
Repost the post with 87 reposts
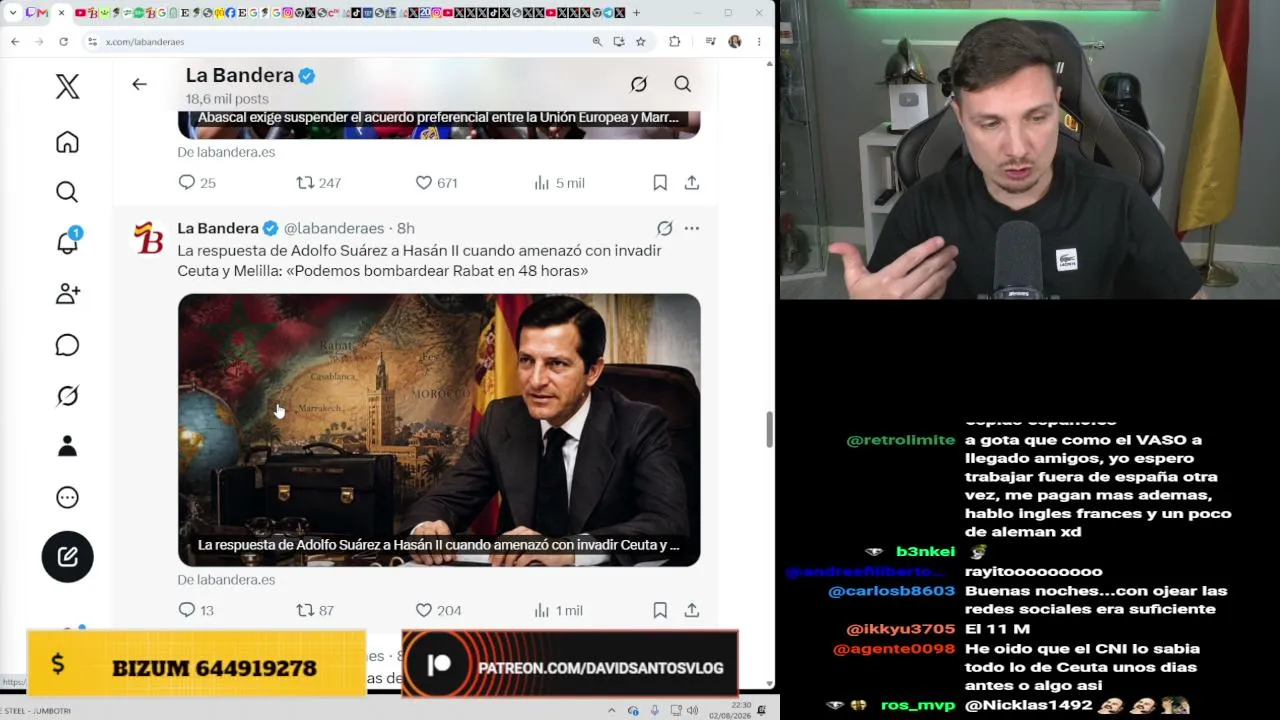(x=315, y=610)
